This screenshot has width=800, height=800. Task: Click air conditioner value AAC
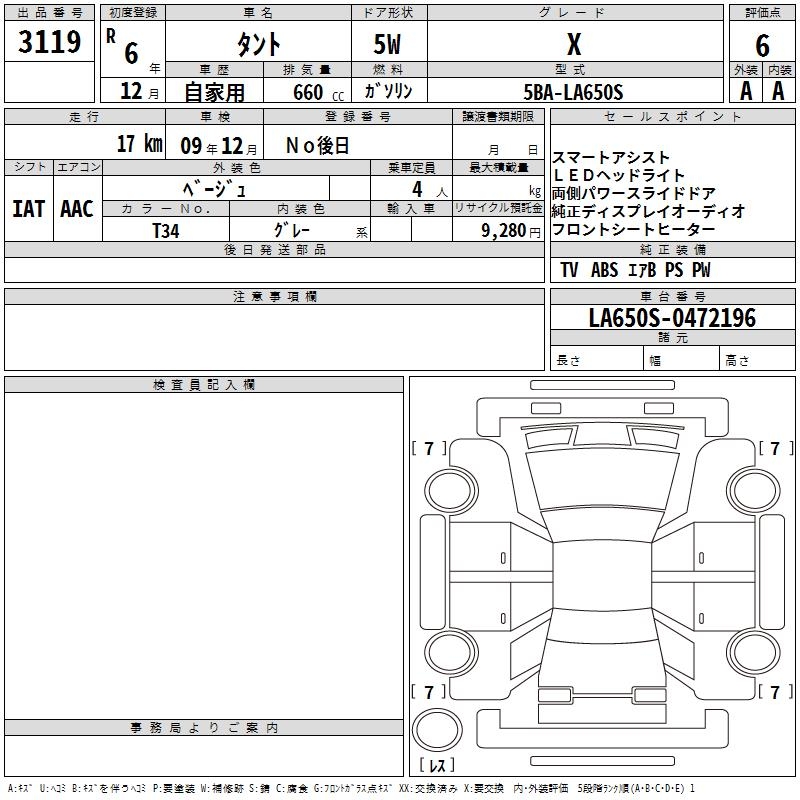coord(77,209)
